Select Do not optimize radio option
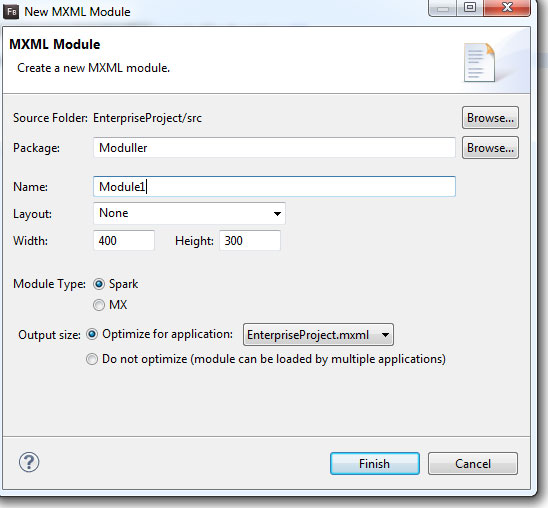Screen dimensions: 548x508 click(92, 359)
